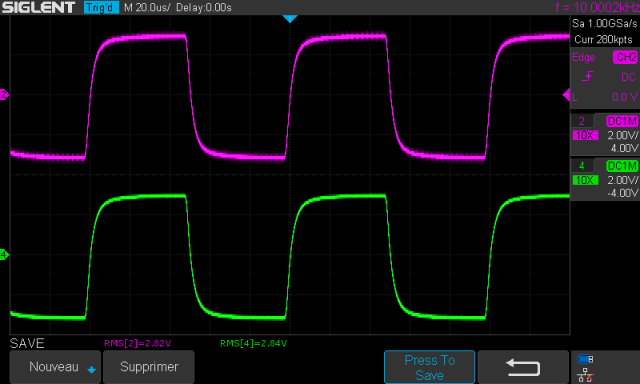
Task: Click the SIGLENT logo
Action: 38,7
